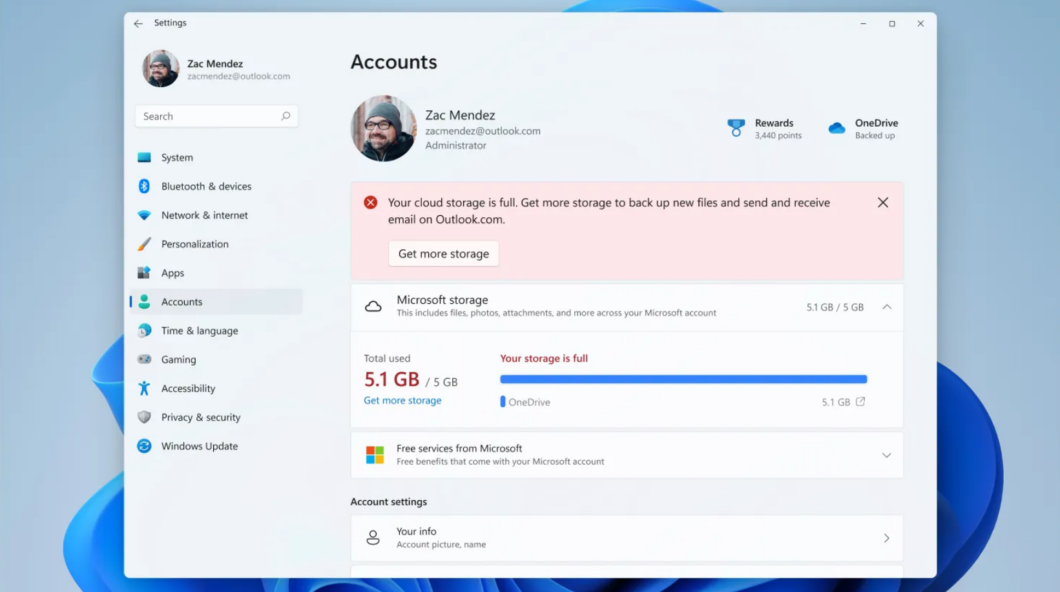
Task: Click the Time & language globe icon
Action: coord(144,330)
